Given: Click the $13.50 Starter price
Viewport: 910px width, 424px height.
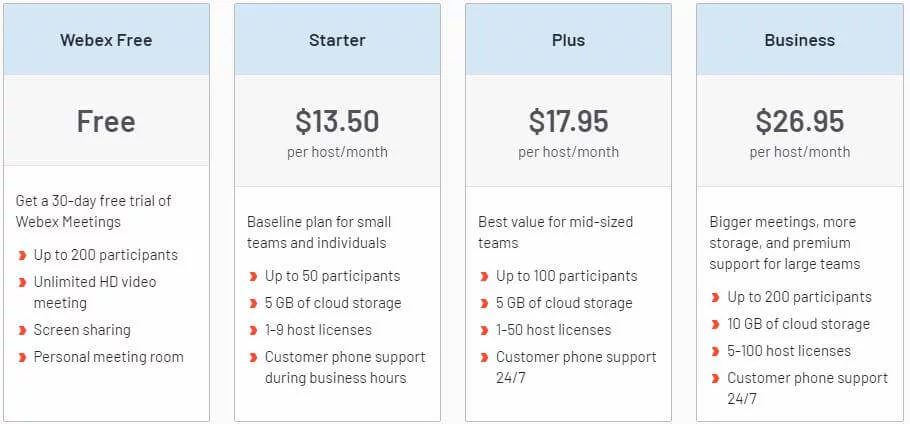Looking at the screenshot, I should (x=337, y=122).
